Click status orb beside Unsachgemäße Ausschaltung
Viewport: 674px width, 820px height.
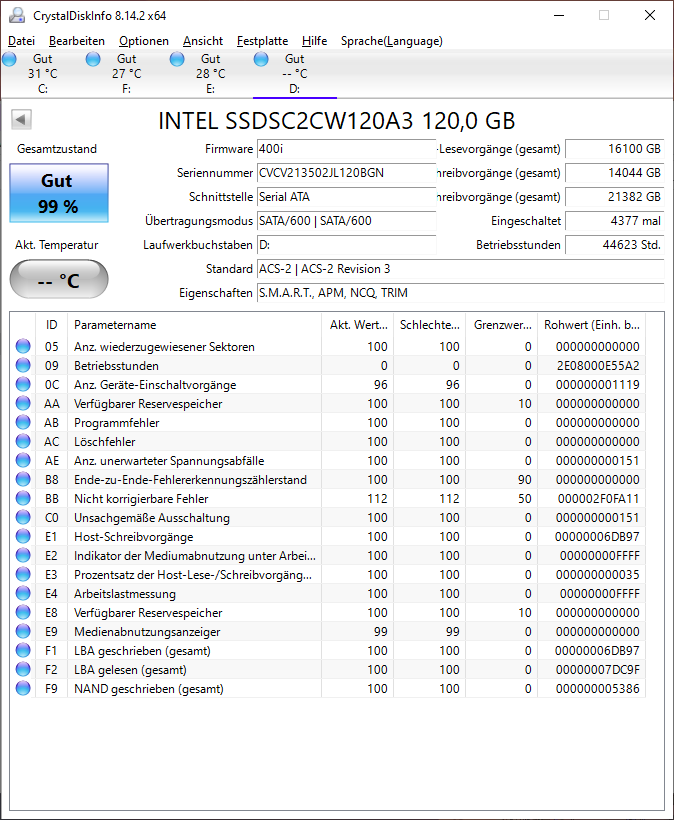pos(23,517)
